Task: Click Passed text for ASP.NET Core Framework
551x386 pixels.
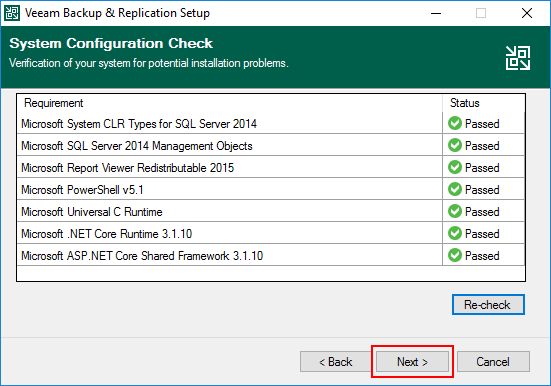Action: (482, 256)
